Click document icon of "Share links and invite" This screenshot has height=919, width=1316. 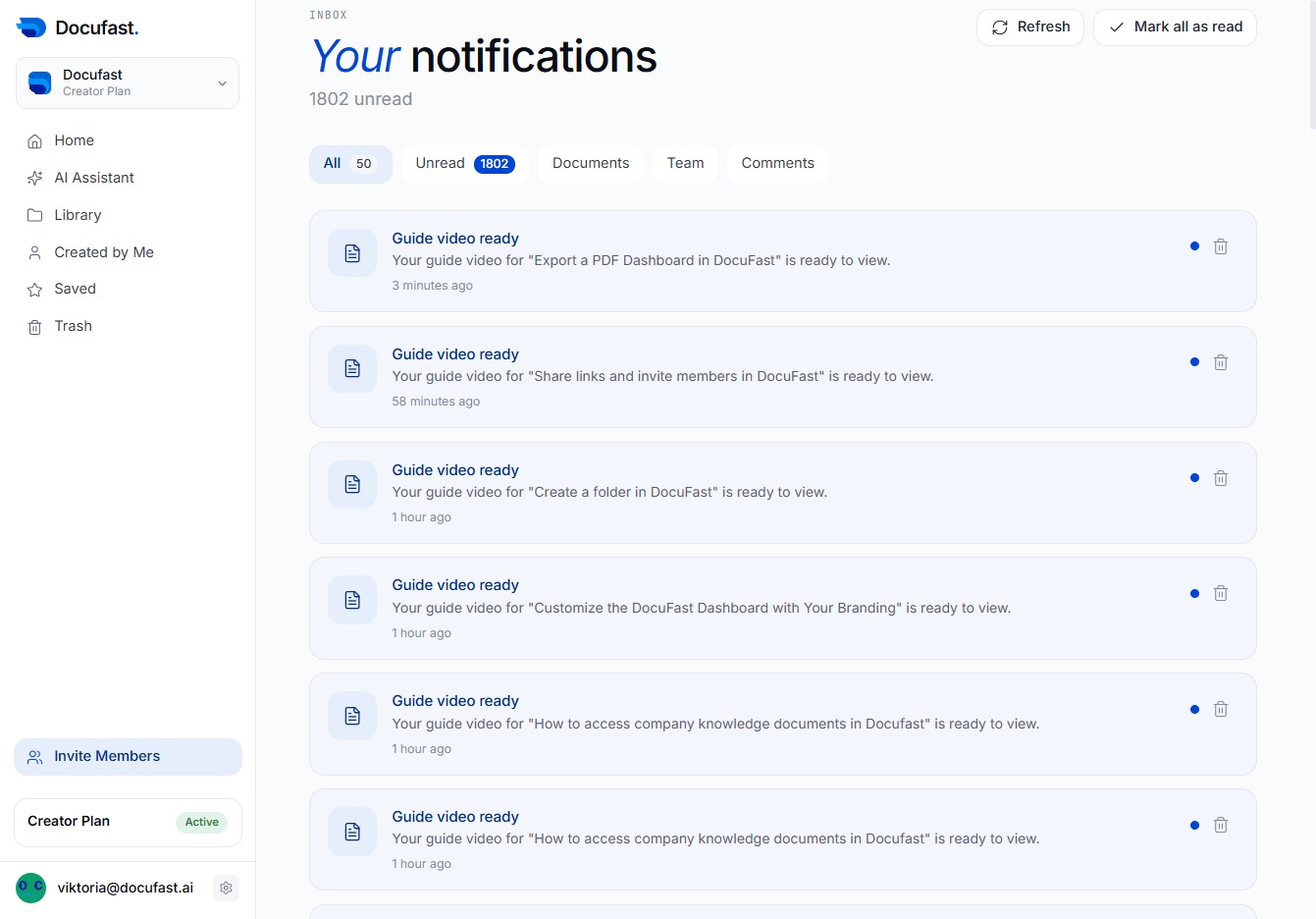point(352,369)
